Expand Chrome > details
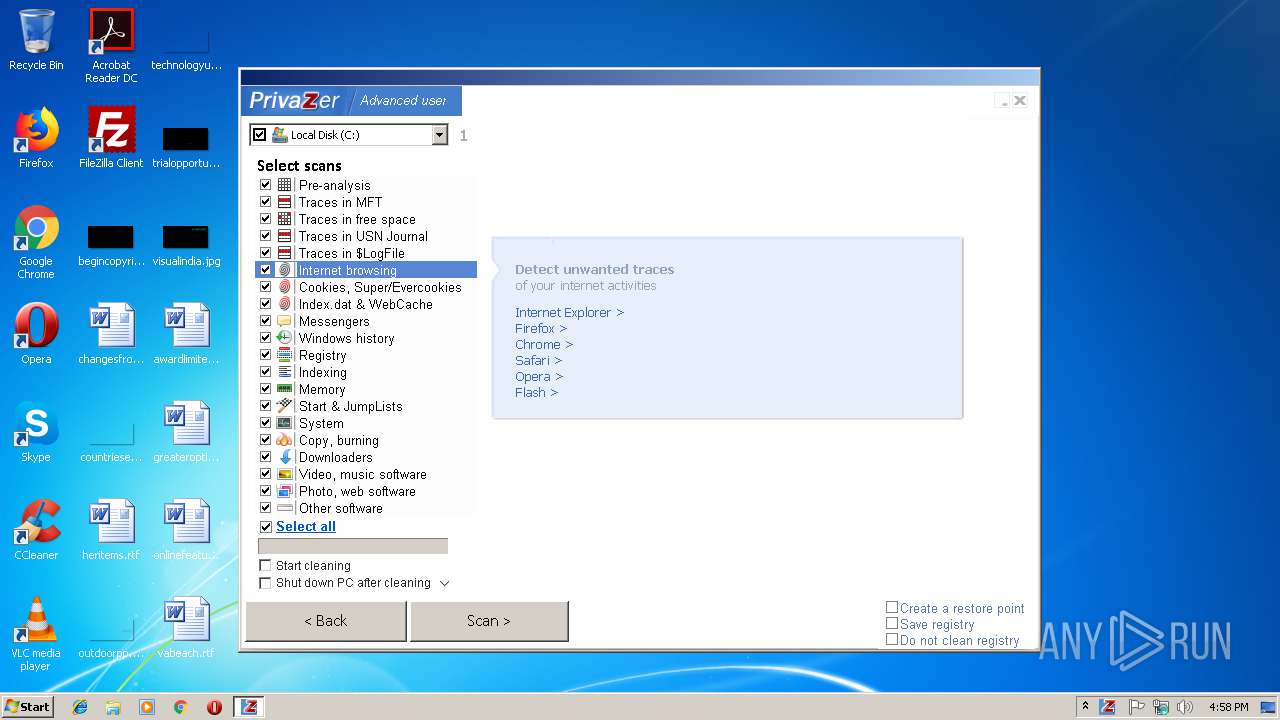 (x=544, y=344)
